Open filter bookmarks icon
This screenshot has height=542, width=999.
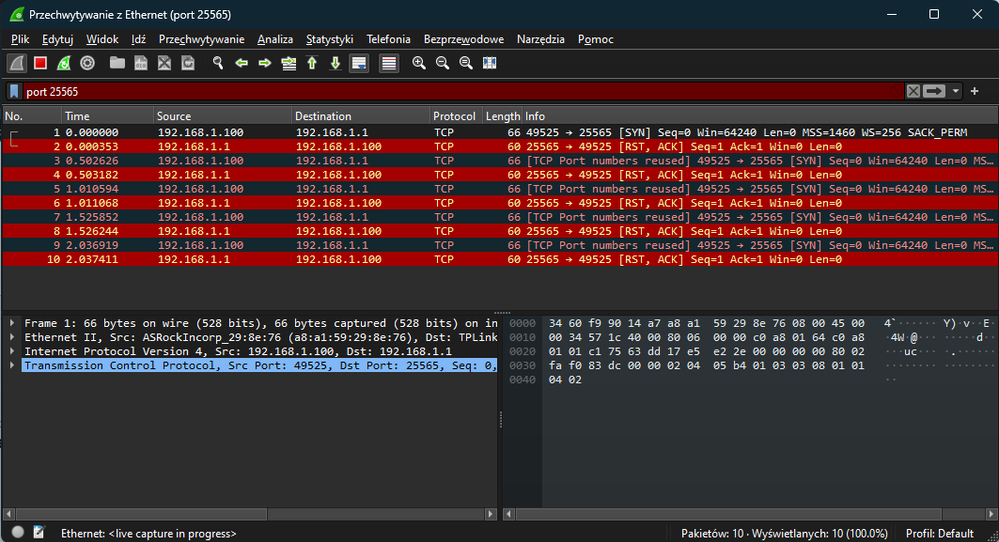(14, 91)
